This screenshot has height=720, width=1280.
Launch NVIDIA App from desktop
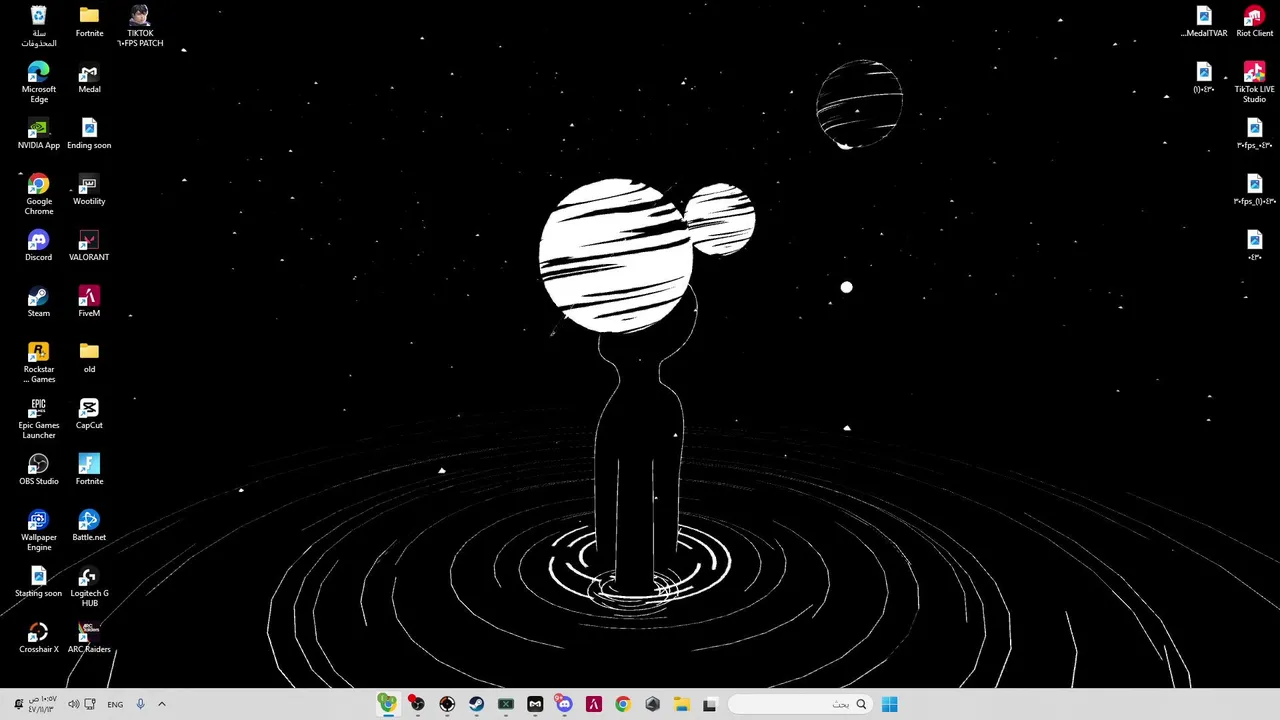coord(38,133)
